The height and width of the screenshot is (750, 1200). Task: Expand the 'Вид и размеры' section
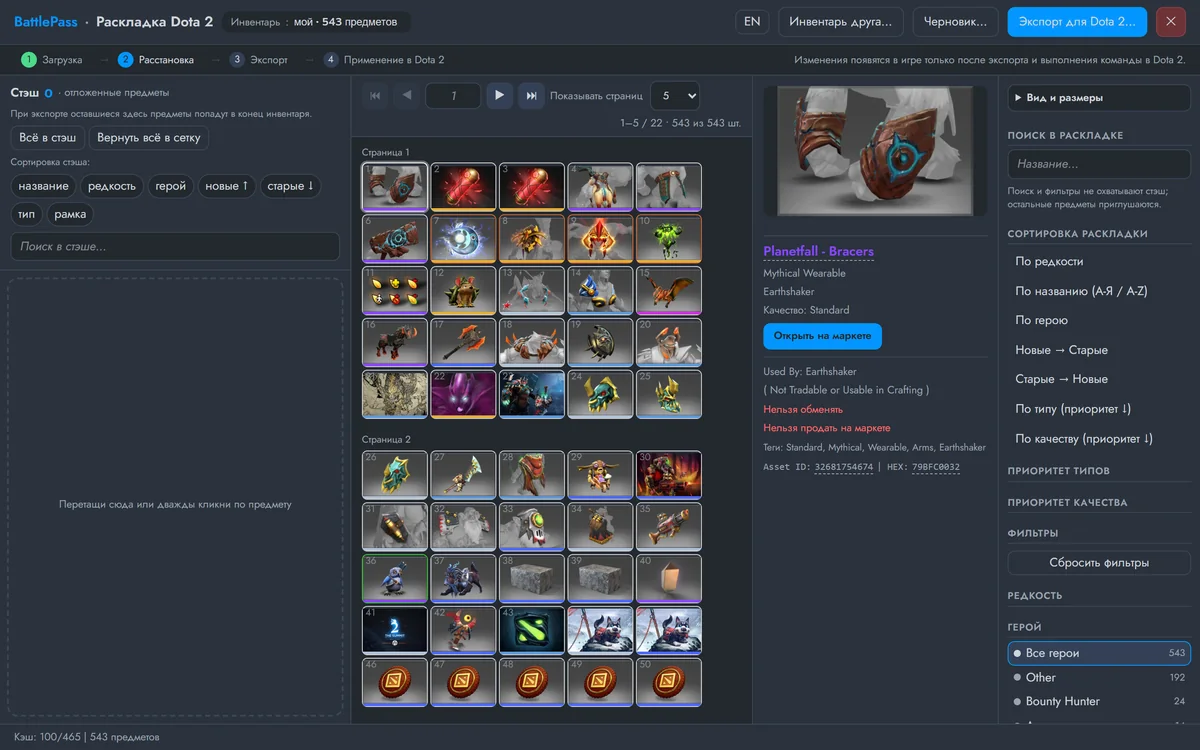point(1099,98)
